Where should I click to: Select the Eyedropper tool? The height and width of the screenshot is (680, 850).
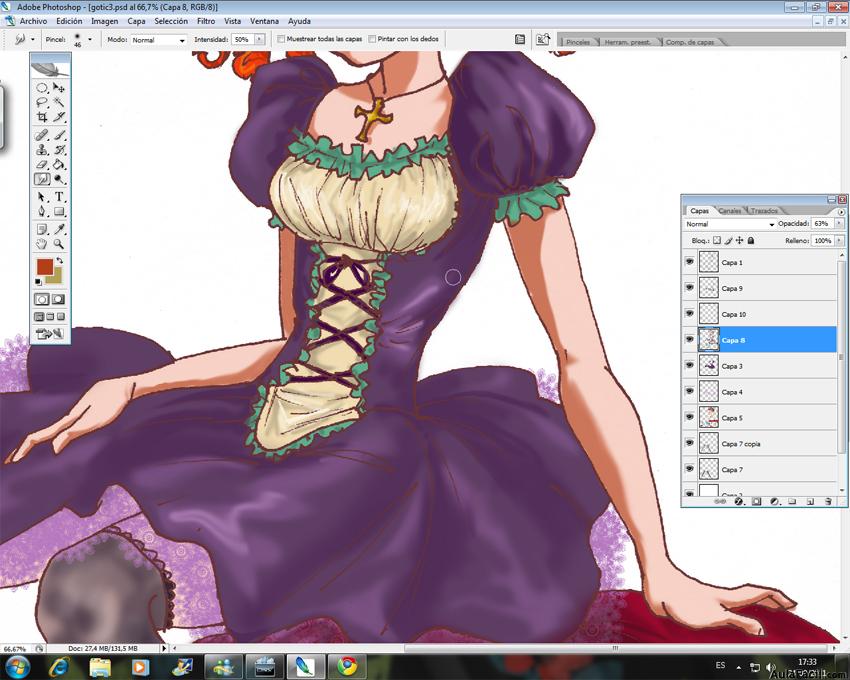click(x=59, y=229)
